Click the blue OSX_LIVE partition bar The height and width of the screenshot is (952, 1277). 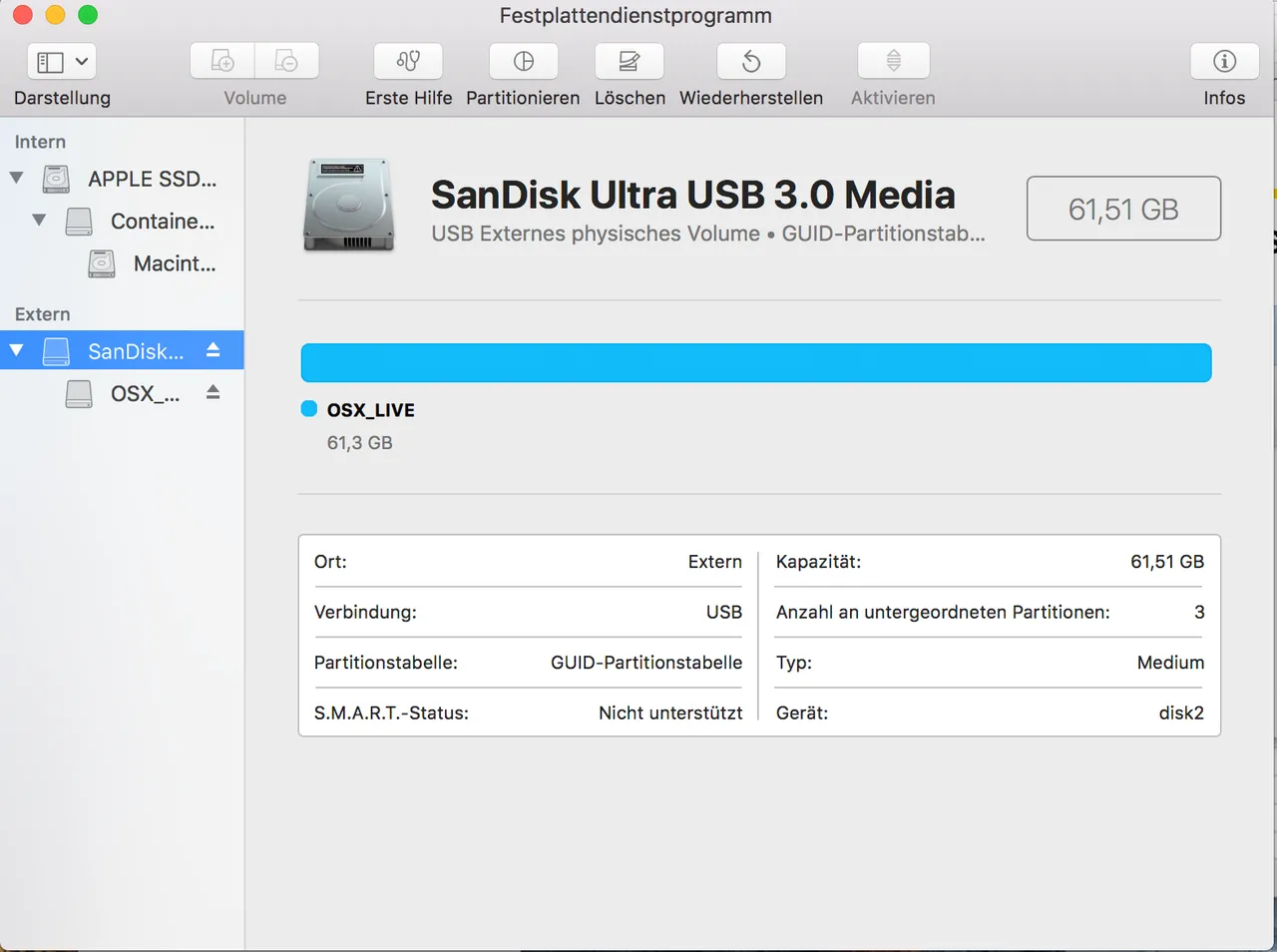pos(756,362)
